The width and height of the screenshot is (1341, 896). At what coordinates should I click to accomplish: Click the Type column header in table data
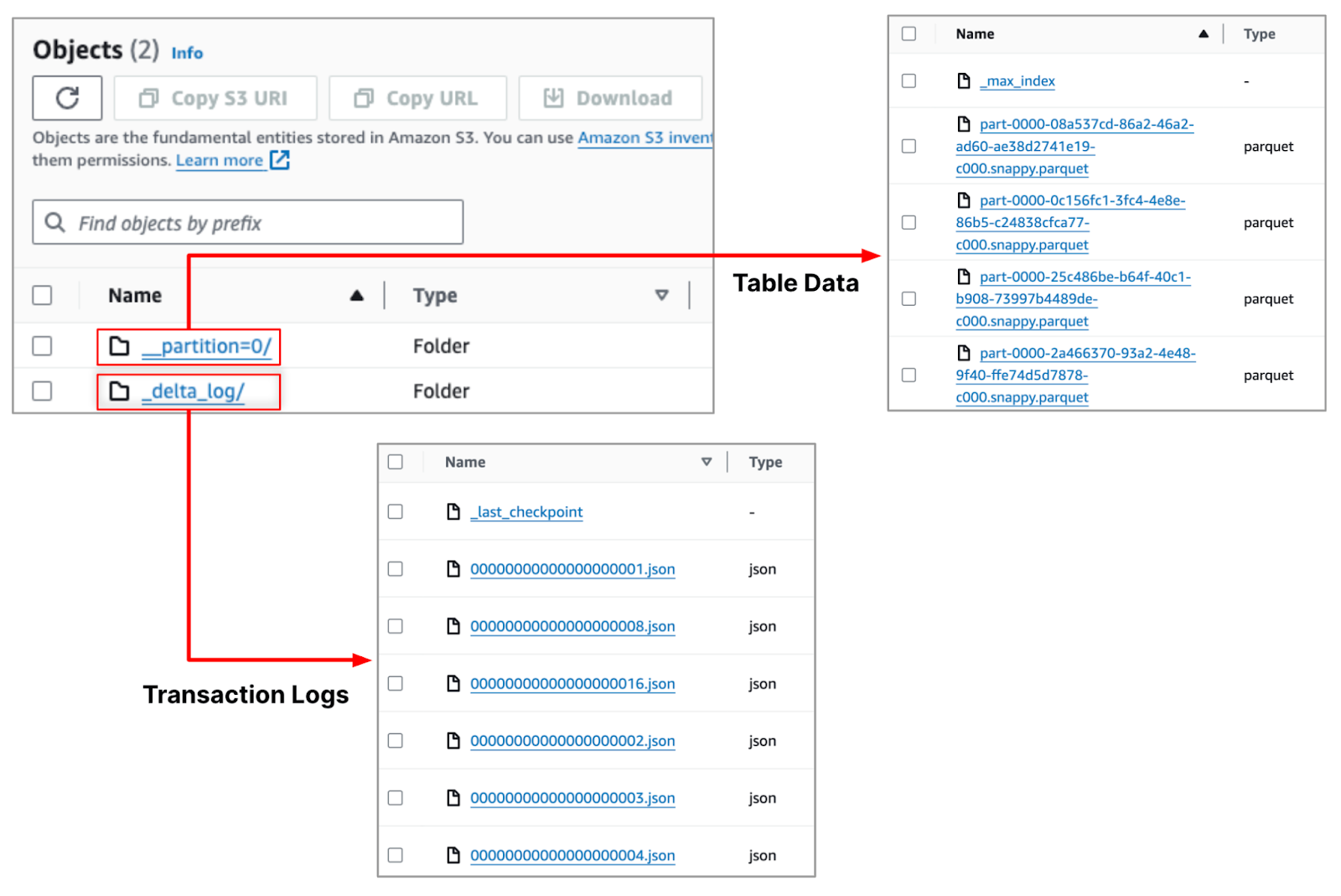pyautogui.click(x=1259, y=34)
